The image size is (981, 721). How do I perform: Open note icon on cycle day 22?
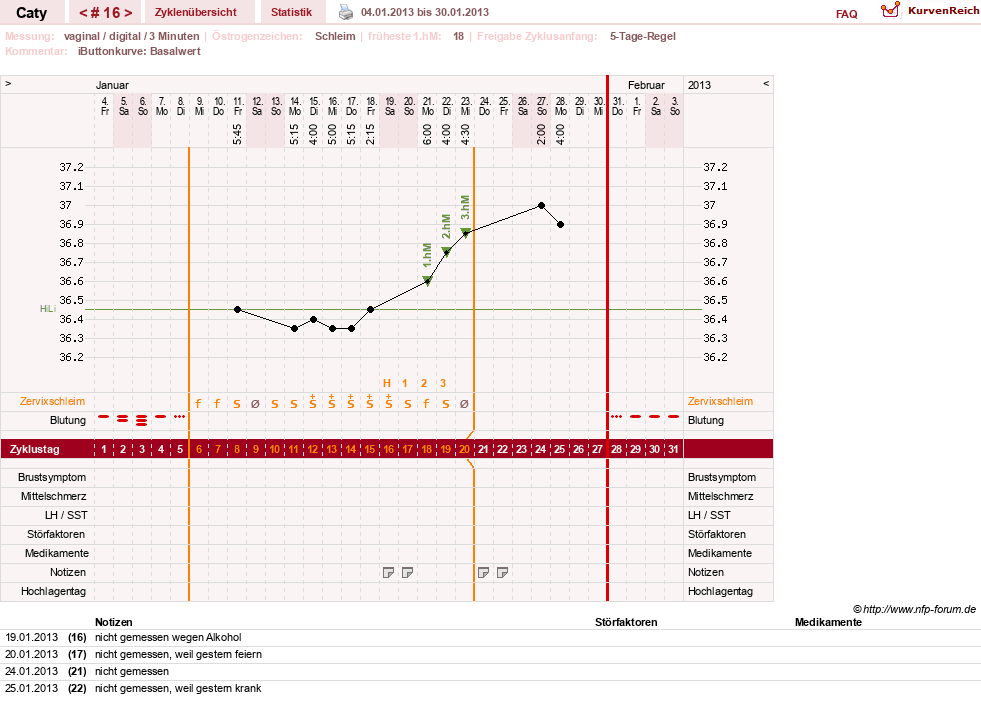coord(502,573)
